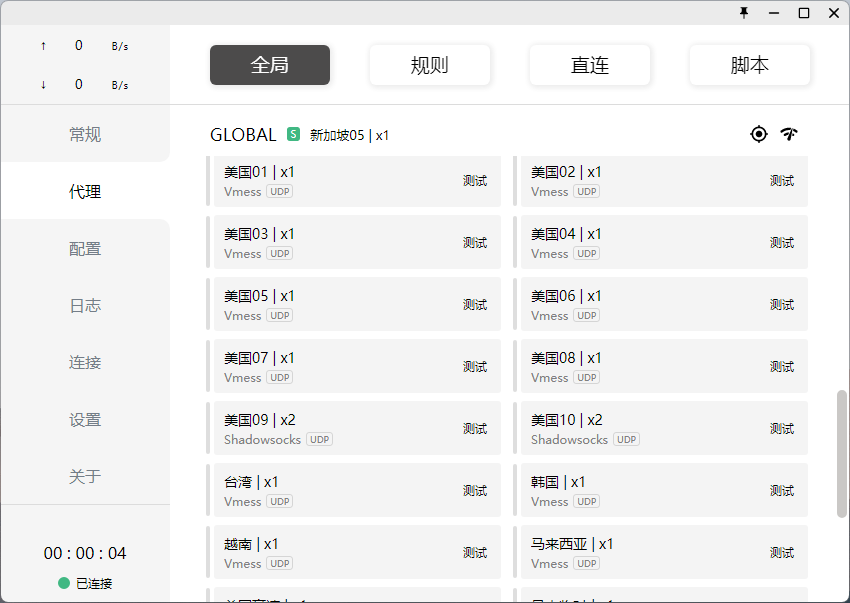Click the 新加坡05 | x1 current selection label

click(x=349, y=135)
